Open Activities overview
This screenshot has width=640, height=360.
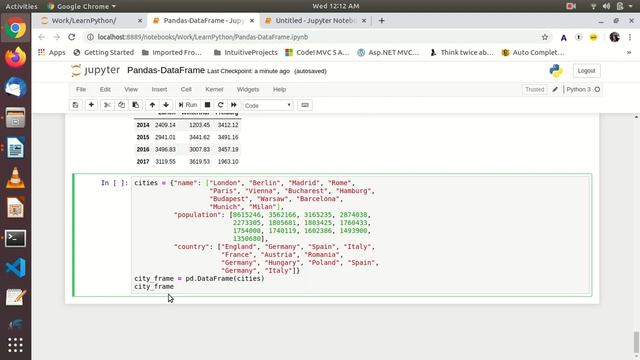coord(21,6)
